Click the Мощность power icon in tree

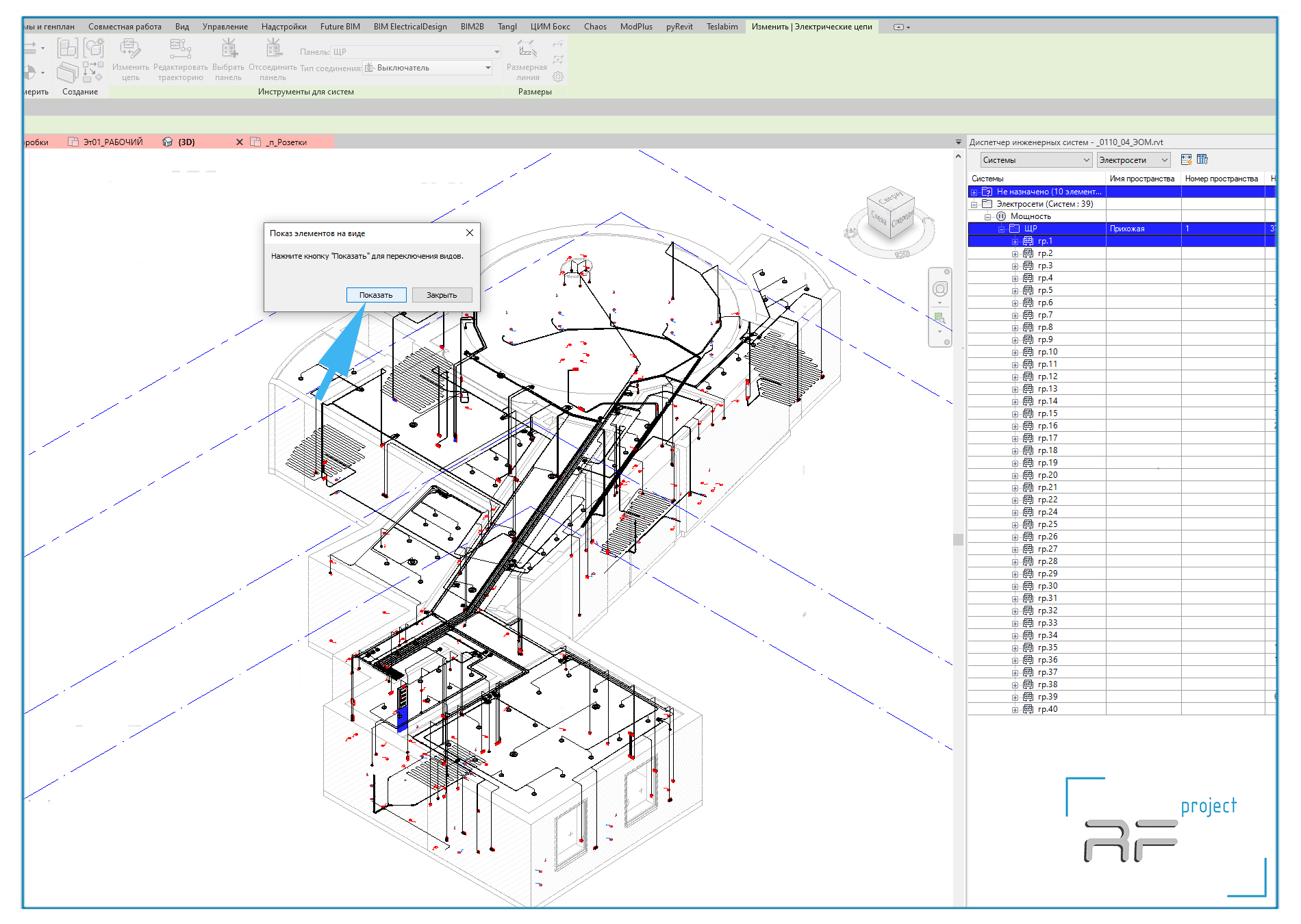point(1001,216)
